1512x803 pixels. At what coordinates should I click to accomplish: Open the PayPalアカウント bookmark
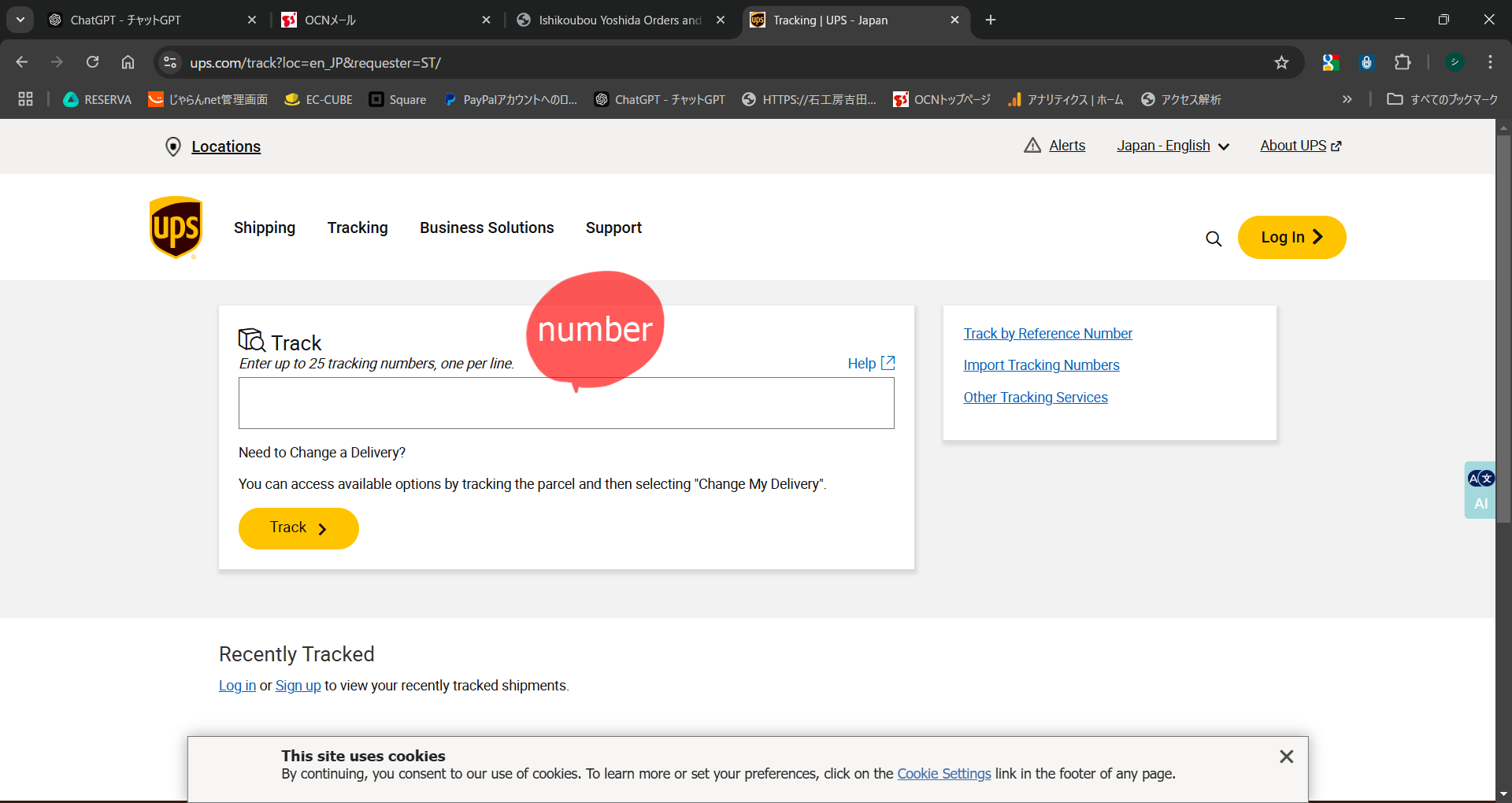[510, 99]
